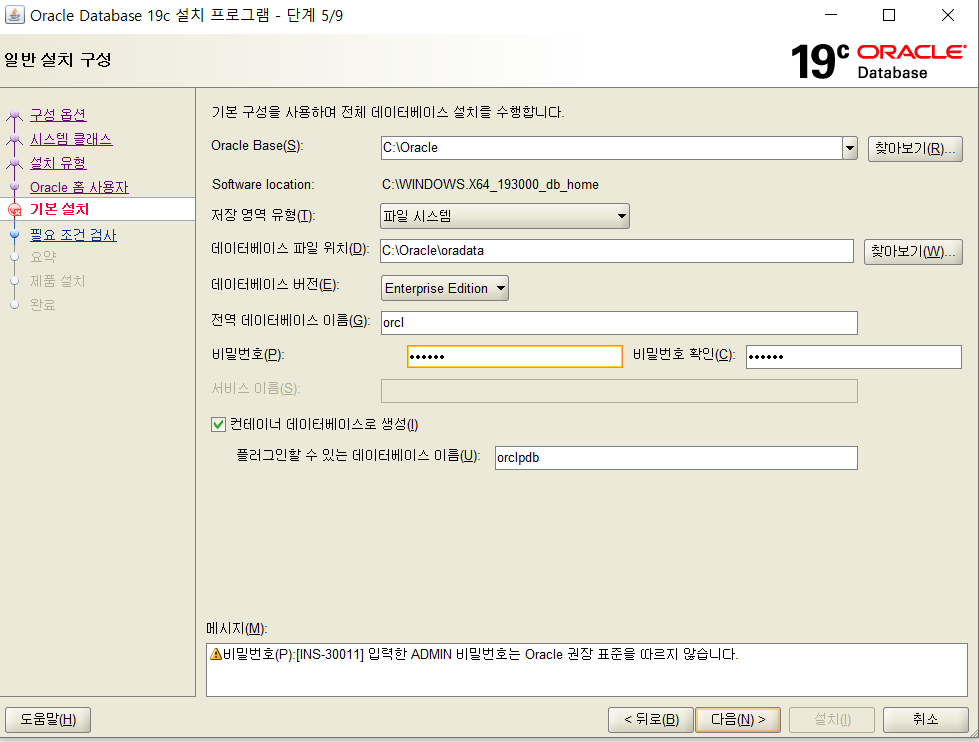
Task: Click the 도움말(H) help button
Action: pyautogui.click(x=48, y=720)
